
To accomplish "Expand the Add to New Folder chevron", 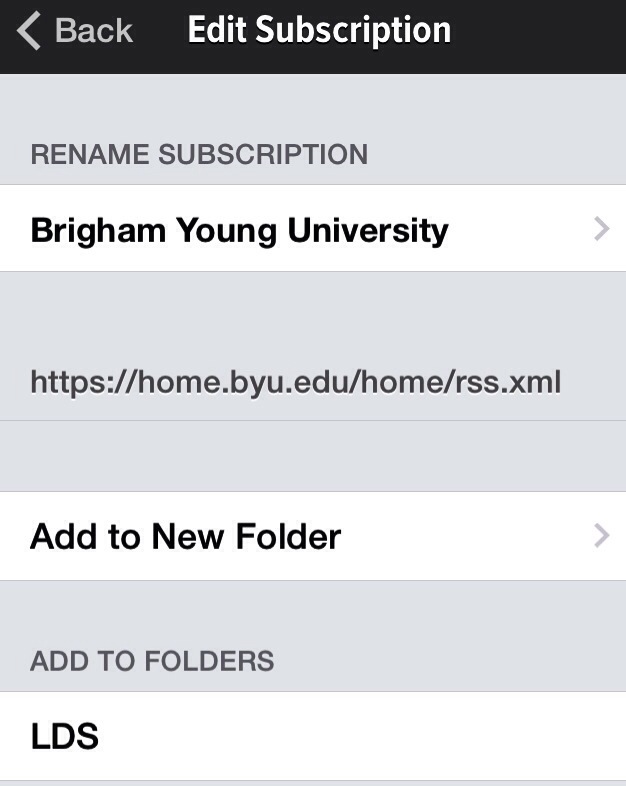I will click(601, 535).
